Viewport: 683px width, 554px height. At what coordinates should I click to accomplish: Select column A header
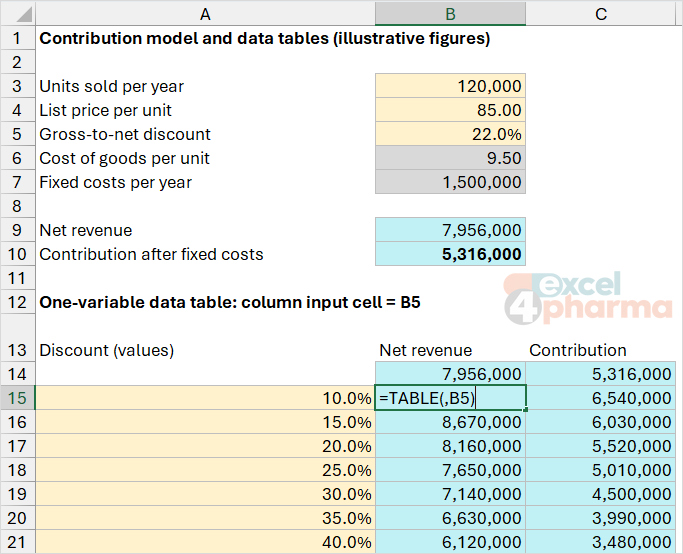click(x=205, y=14)
